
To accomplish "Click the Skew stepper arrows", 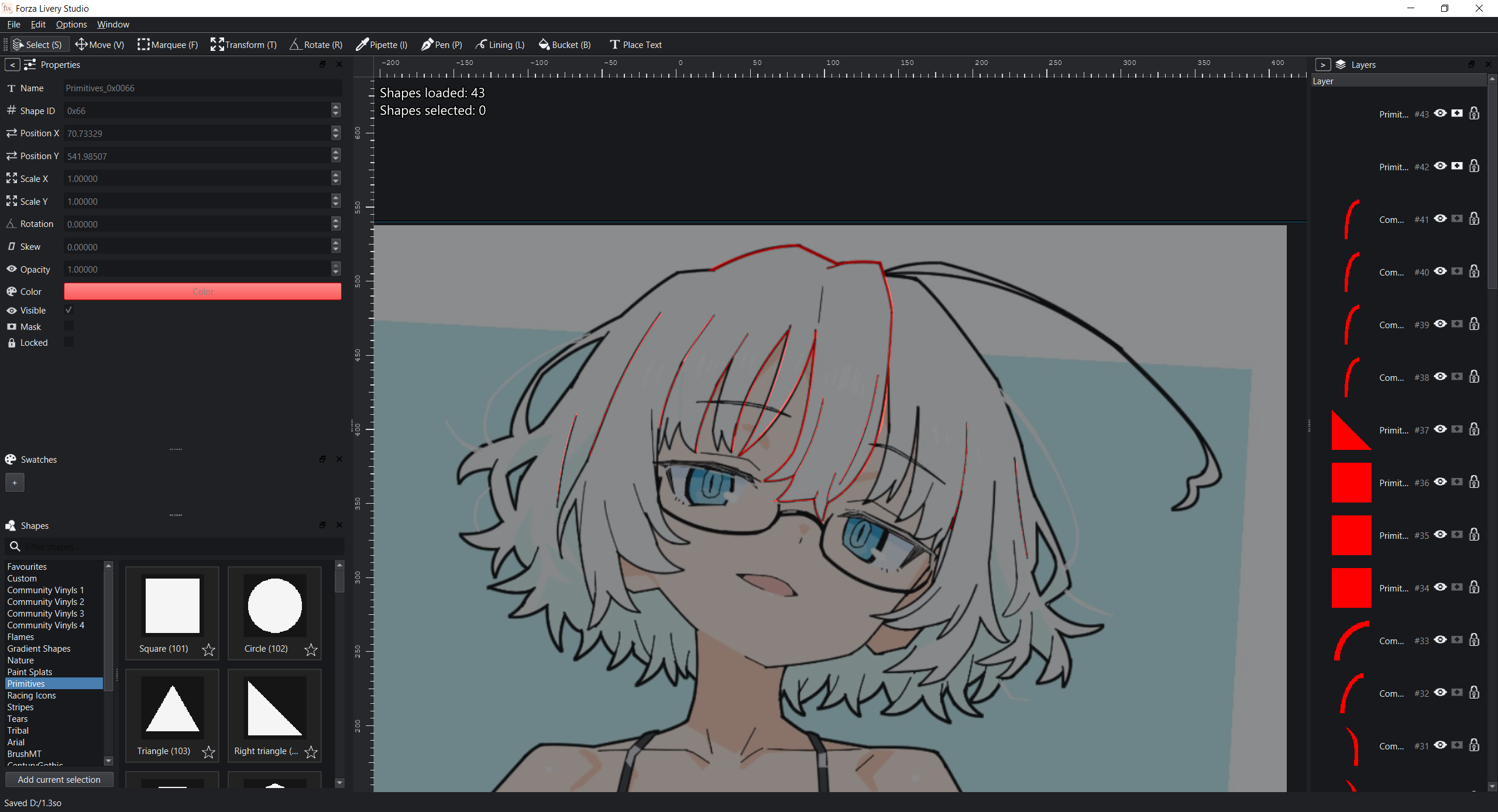I will click(x=336, y=246).
